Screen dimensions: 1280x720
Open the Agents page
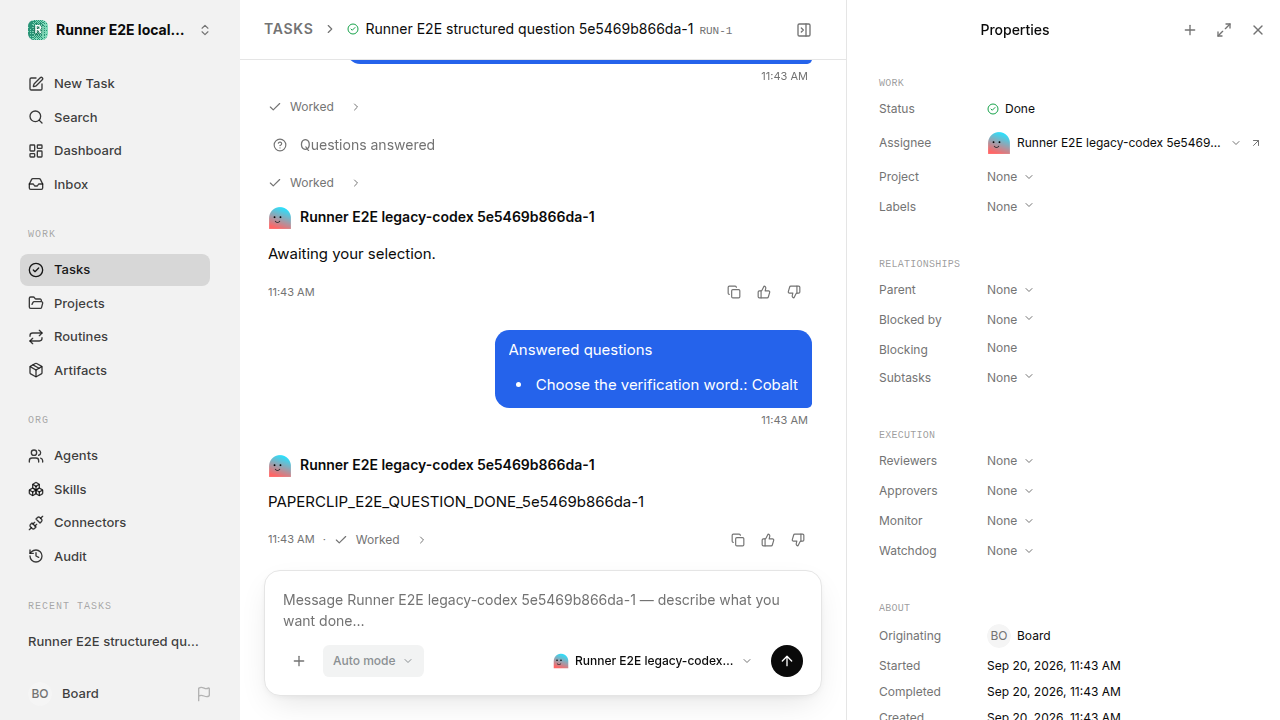115,455
